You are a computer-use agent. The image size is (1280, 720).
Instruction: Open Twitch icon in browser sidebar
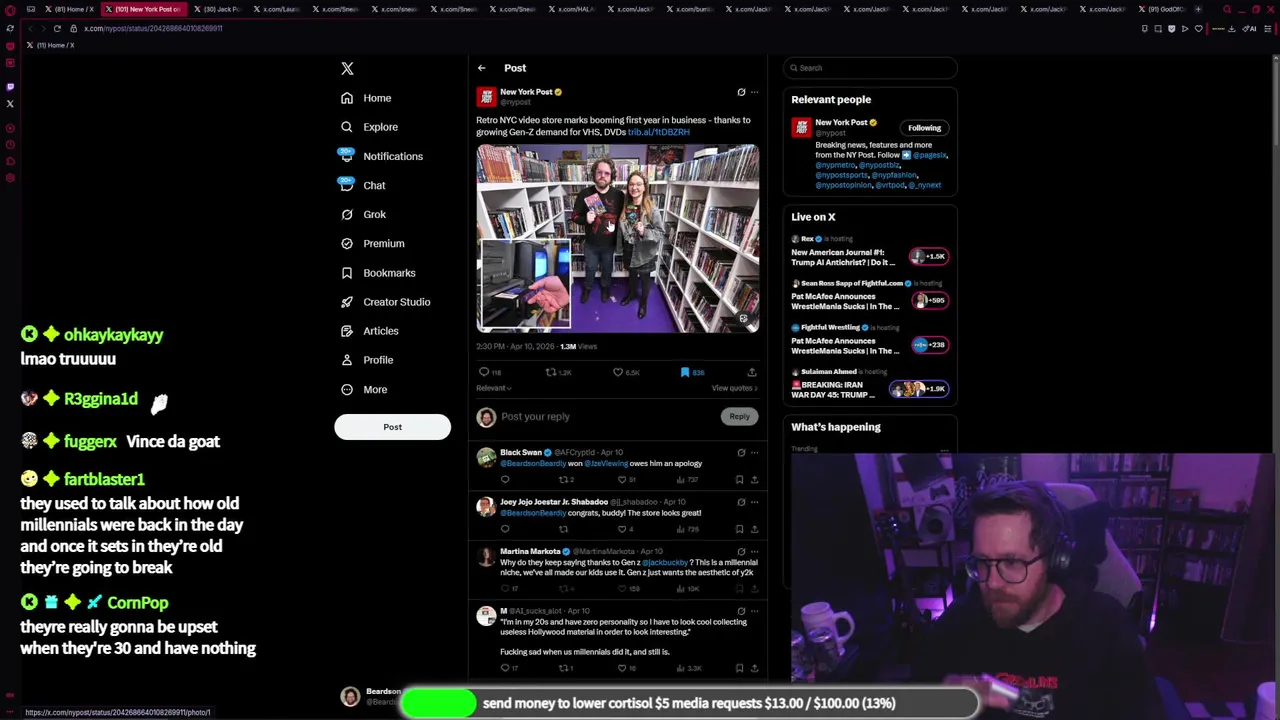coord(10,87)
